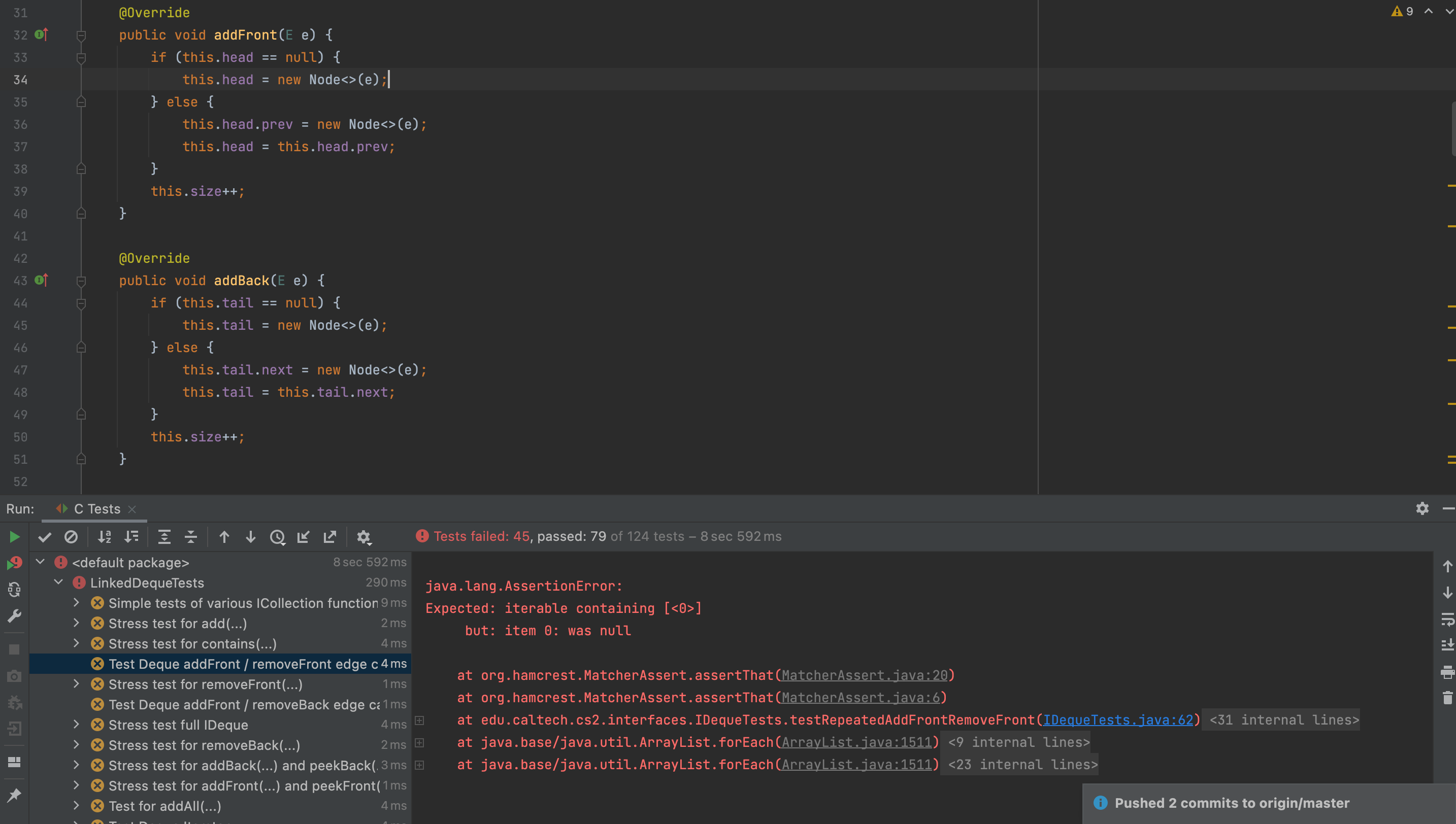1456x824 pixels.
Task: Click the addFront override gutter marker
Action: pyautogui.click(x=41, y=35)
